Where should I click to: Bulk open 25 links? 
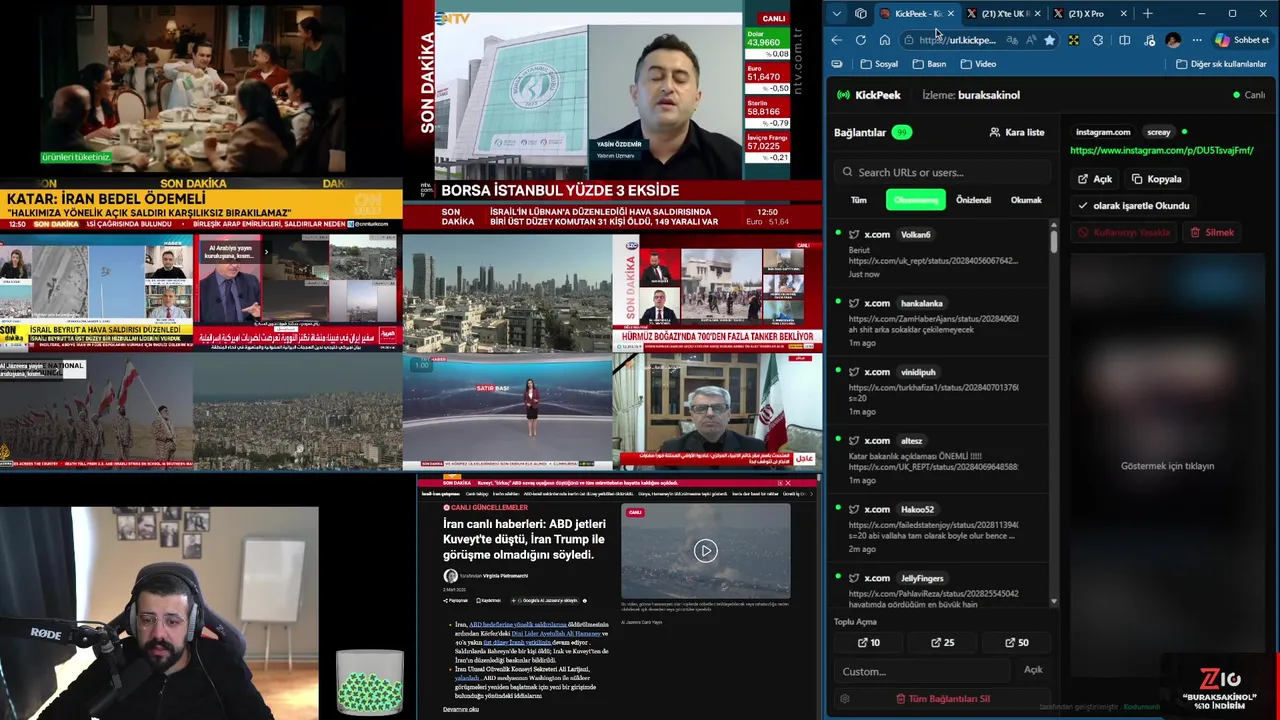943,642
